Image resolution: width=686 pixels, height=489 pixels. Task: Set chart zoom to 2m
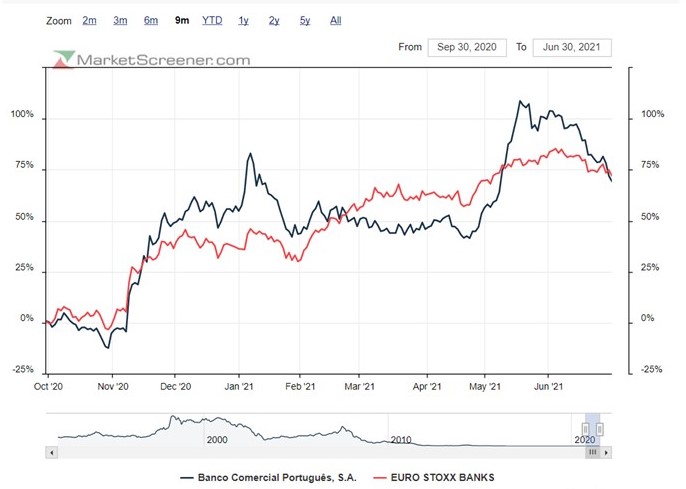coord(89,21)
